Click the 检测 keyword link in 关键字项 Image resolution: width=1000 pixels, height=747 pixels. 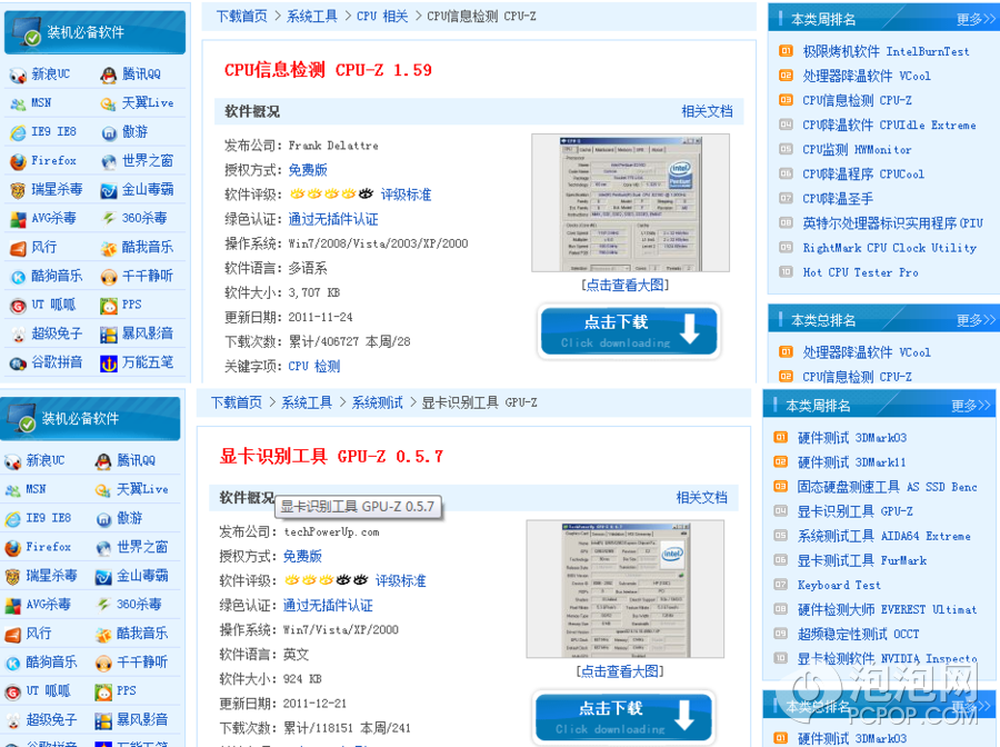[x=327, y=366]
